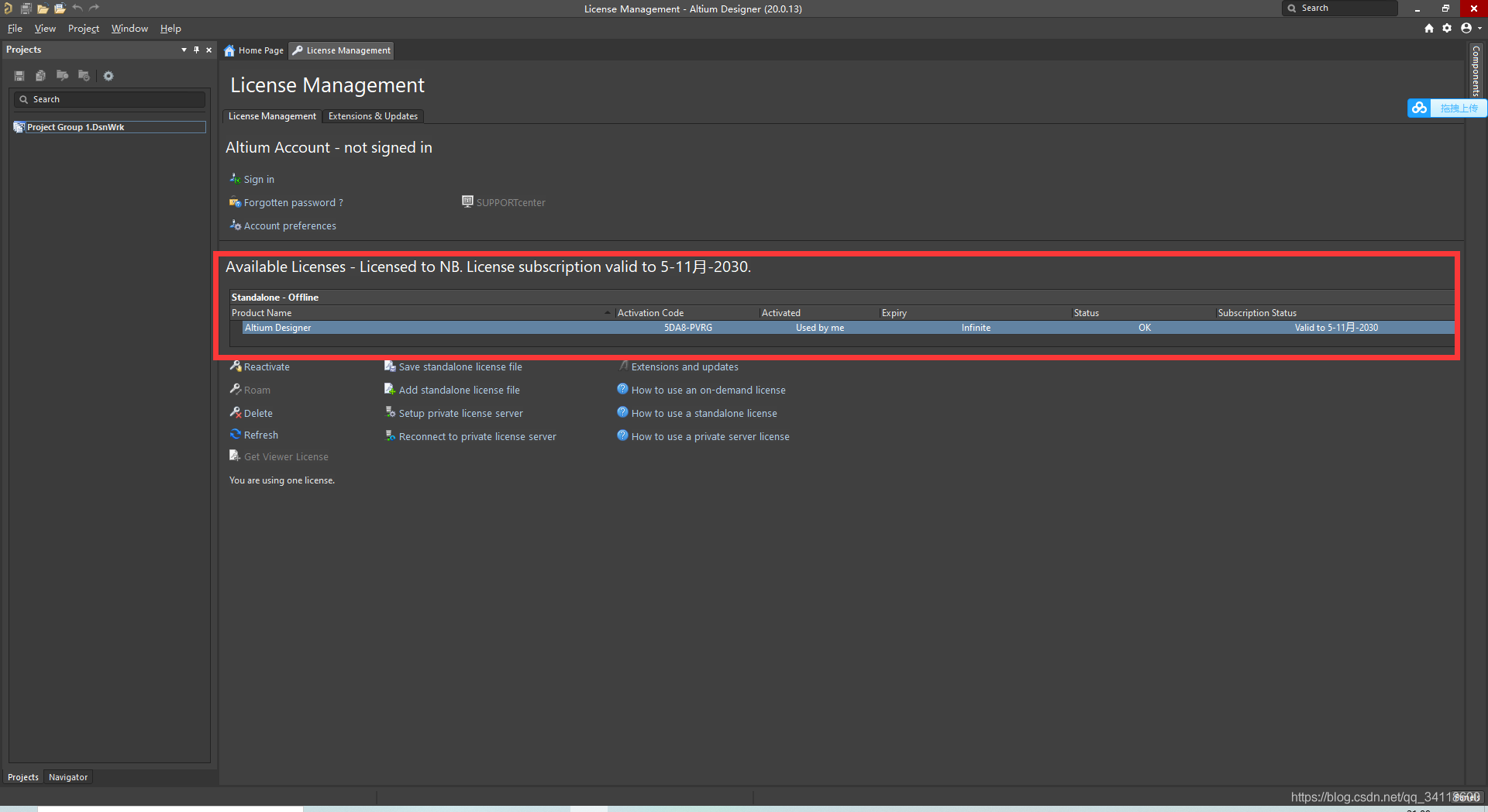
Task: Open the Help menu
Action: [x=170, y=29]
